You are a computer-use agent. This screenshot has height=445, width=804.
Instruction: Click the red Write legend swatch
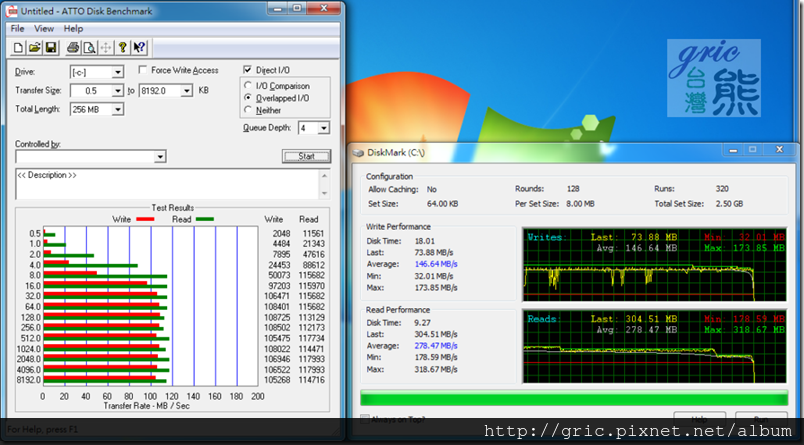tap(146, 219)
